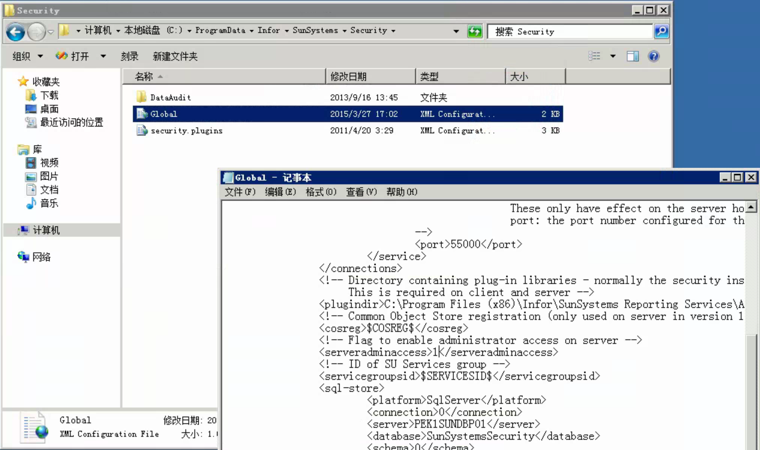The width and height of the screenshot is (760, 450).
Task: Click the help question mark icon
Action: [654, 57]
